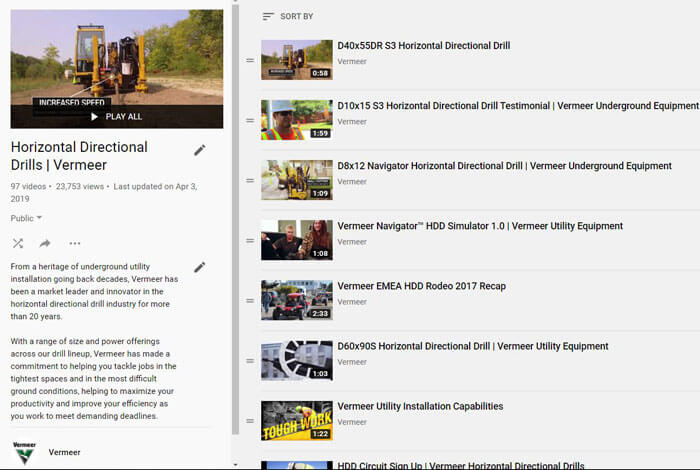Image resolution: width=700 pixels, height=470 pixels.
Task: Shuffle the playlist using the shuffle icon
Action: pyautogui.click(x=18, y=243)
